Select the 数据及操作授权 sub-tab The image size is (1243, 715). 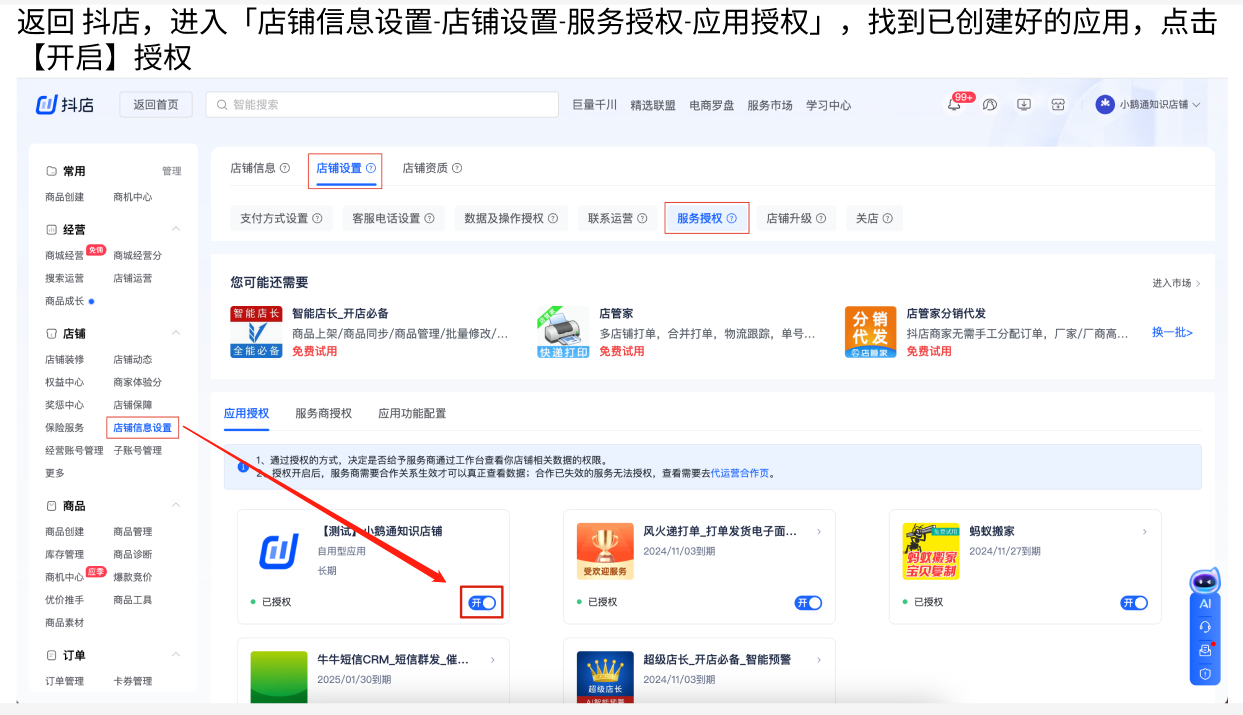click(510, 218)
